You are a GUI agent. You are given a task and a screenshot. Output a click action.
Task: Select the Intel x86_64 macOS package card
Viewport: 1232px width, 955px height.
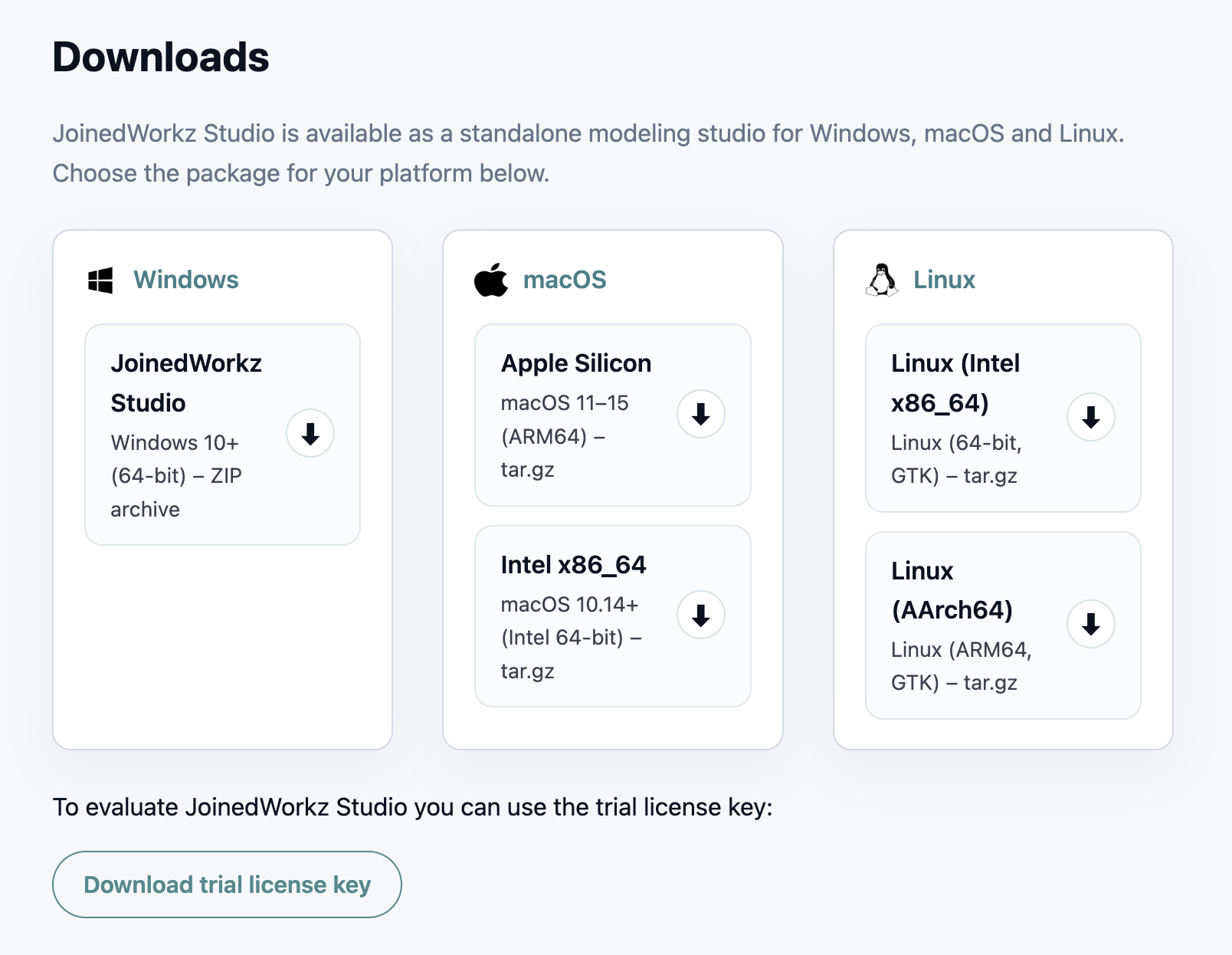(x=613, y=615)
